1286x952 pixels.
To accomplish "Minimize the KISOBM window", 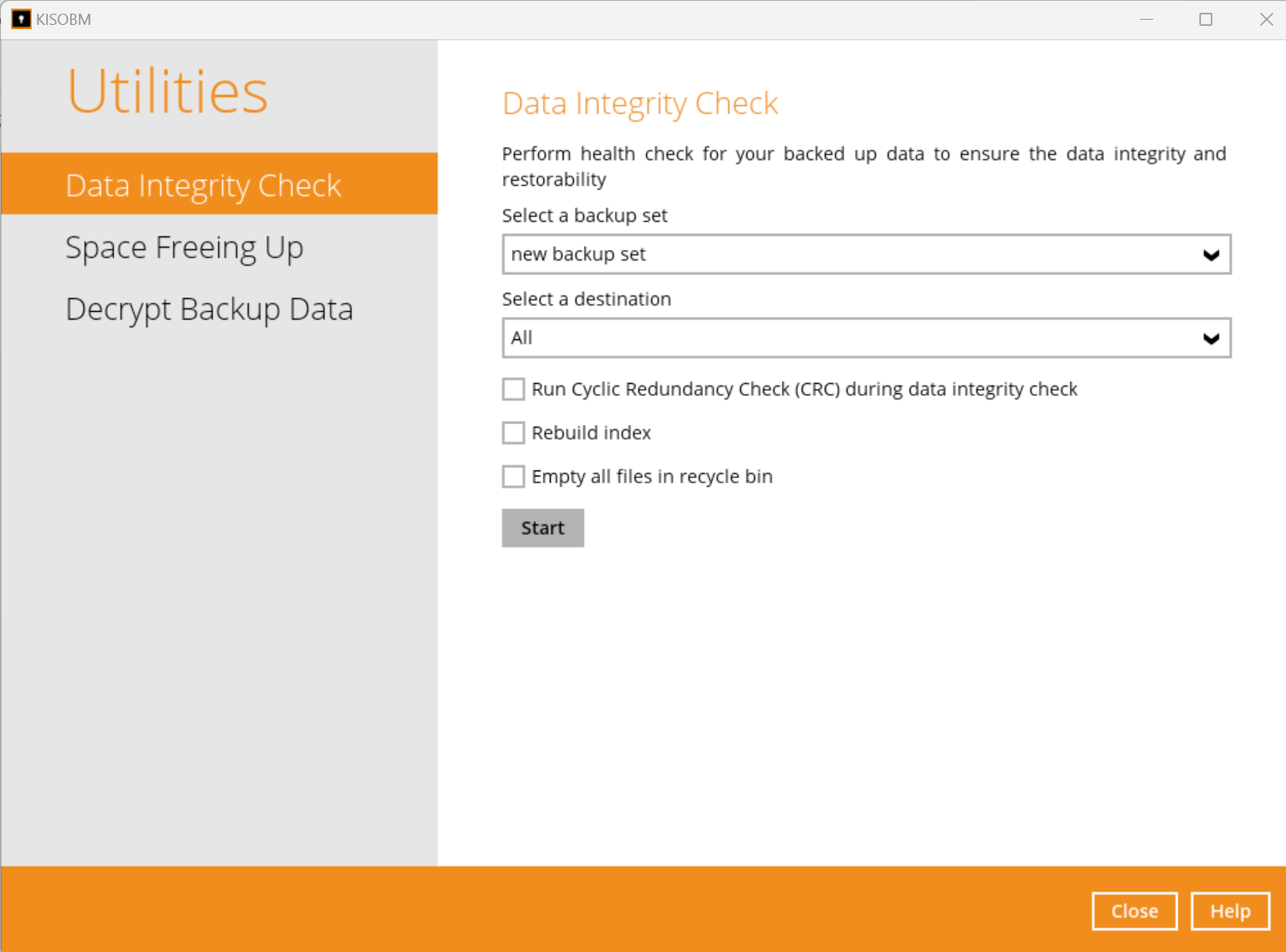I will point(1146,19).
